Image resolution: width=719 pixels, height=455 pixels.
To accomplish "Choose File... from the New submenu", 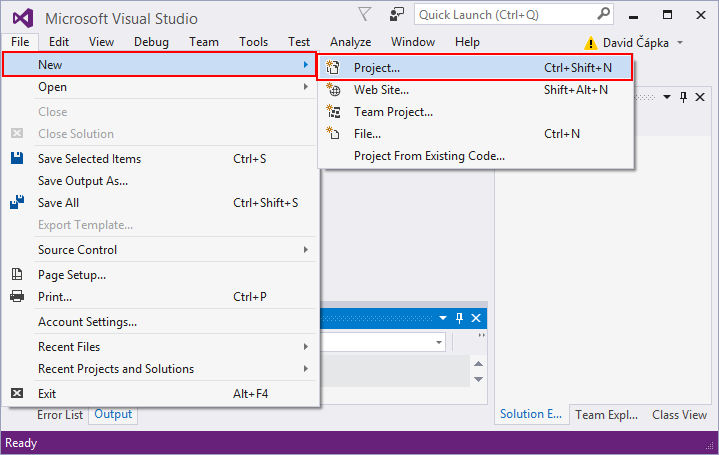I will tap(475, 133).
